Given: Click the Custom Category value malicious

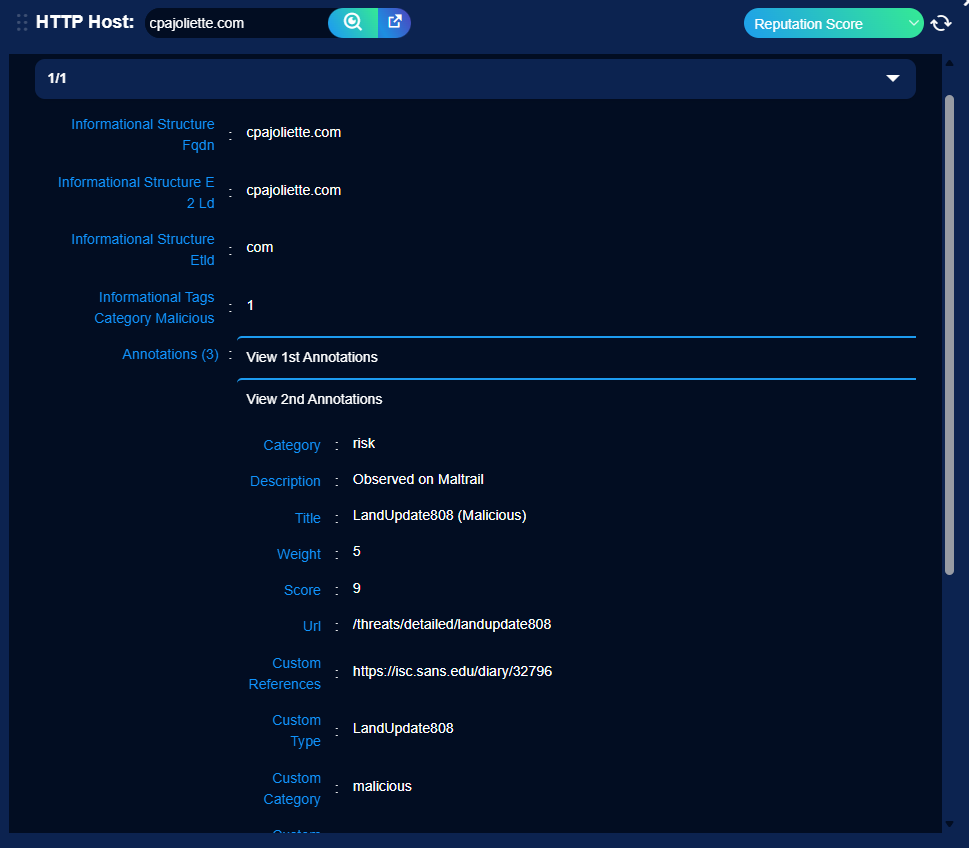Looking at the screenshot, I should (382, 786).
